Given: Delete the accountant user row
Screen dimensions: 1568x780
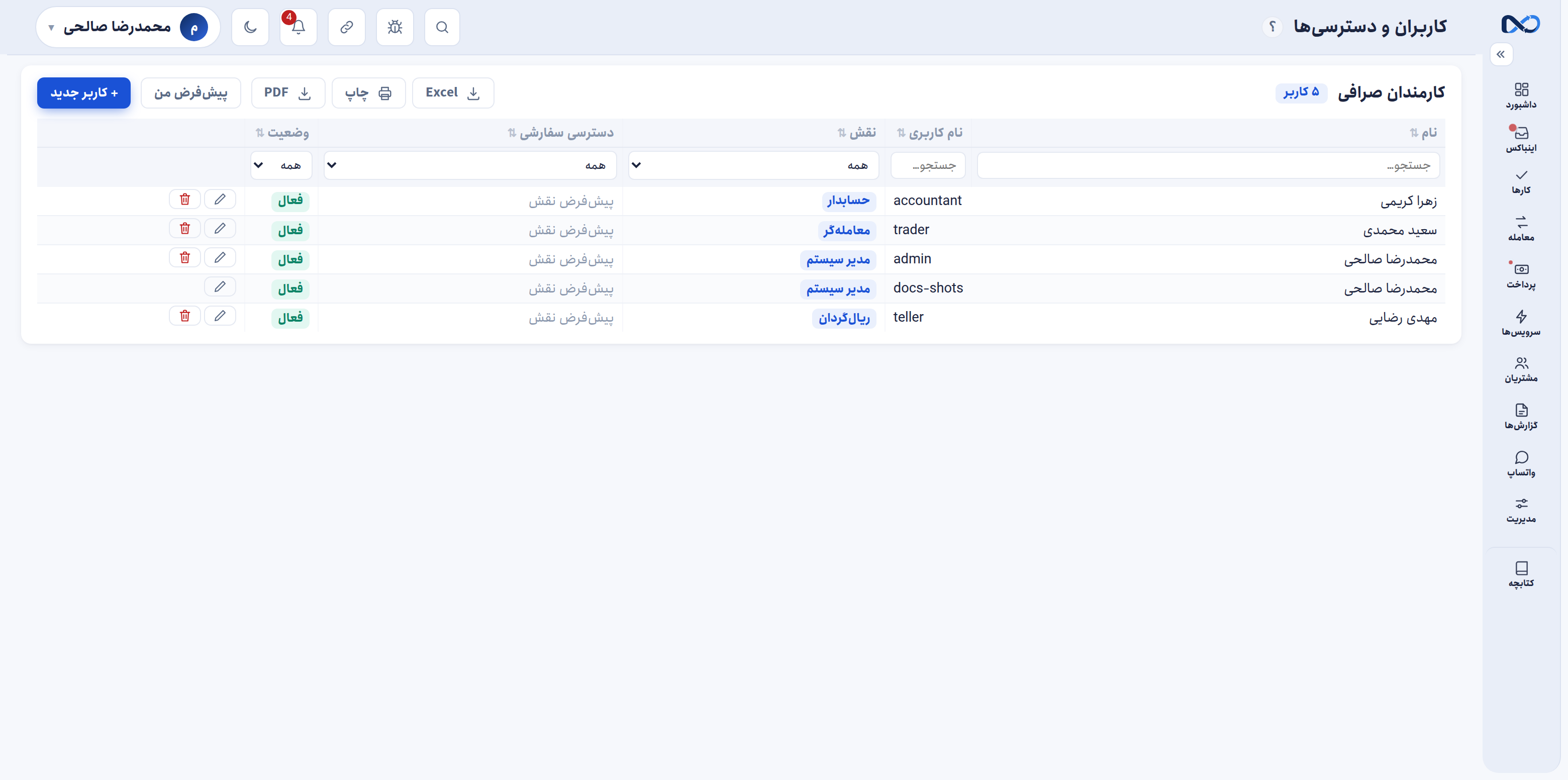Looking at the screenshot, I should coord(185,199).
